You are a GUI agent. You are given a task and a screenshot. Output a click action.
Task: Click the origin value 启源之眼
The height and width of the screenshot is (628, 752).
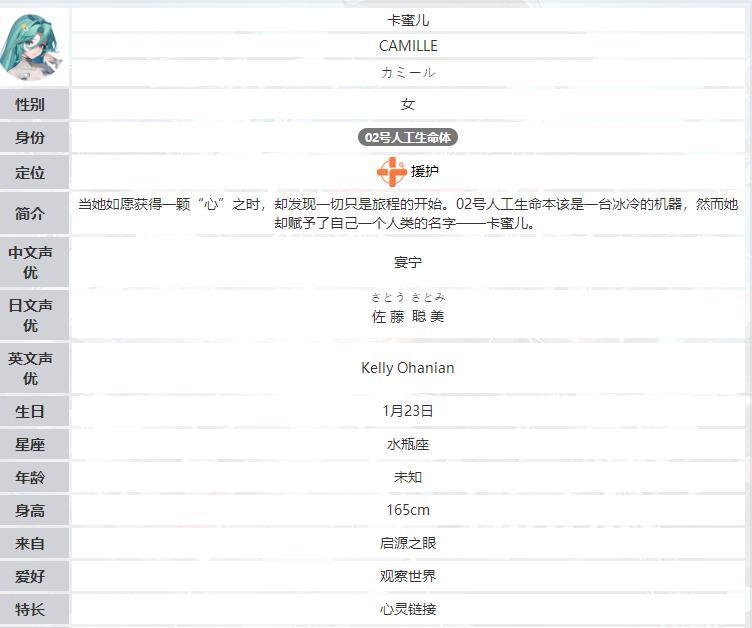click(408, 543)
